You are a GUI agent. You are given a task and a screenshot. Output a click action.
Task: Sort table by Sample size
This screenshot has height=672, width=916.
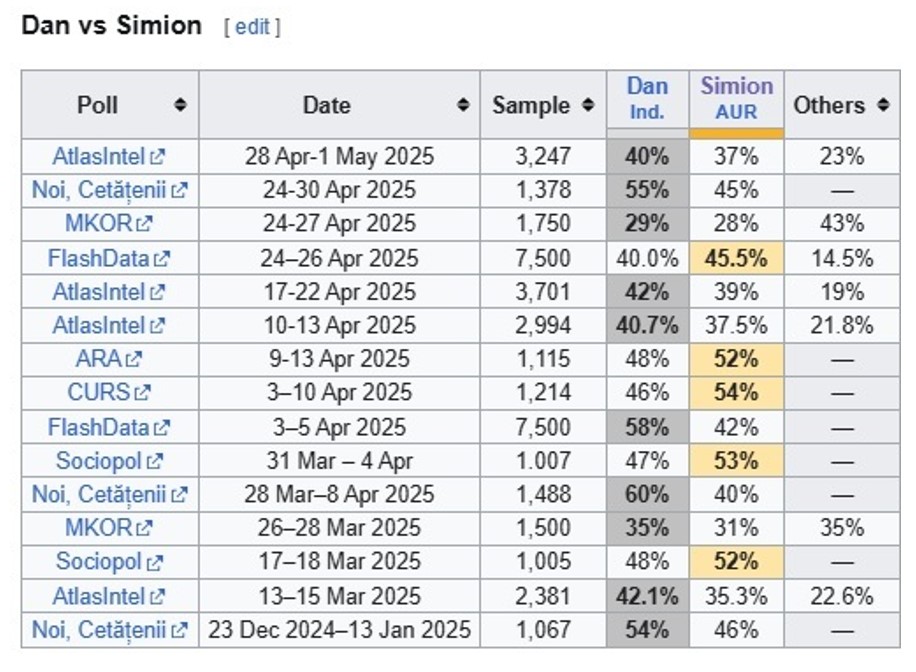tap(589, 105)
